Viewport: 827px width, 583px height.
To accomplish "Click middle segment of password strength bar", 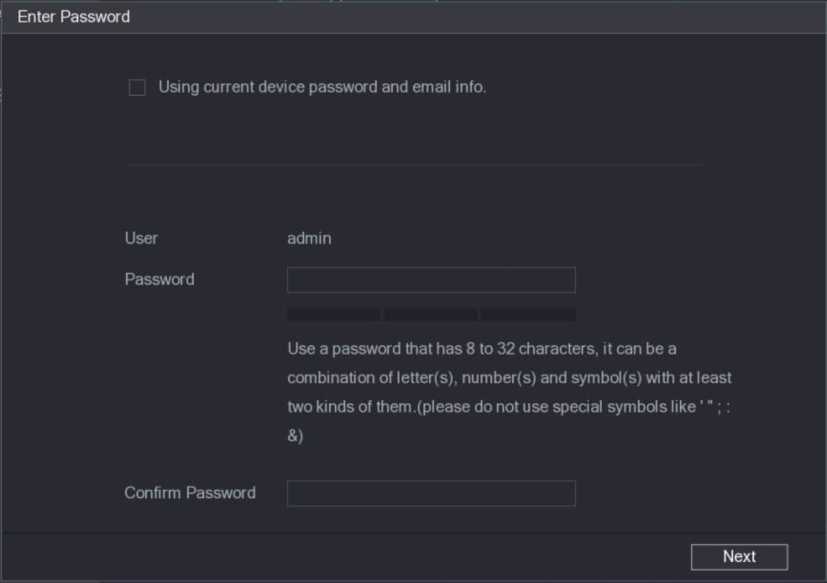I will point(431,315).
